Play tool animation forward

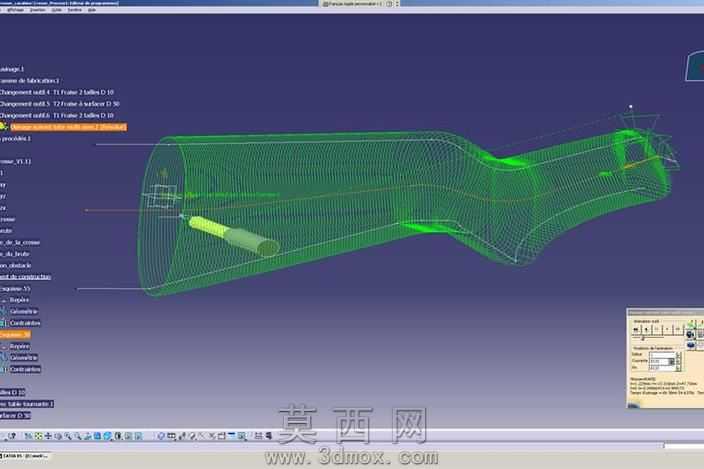[667, 329]
